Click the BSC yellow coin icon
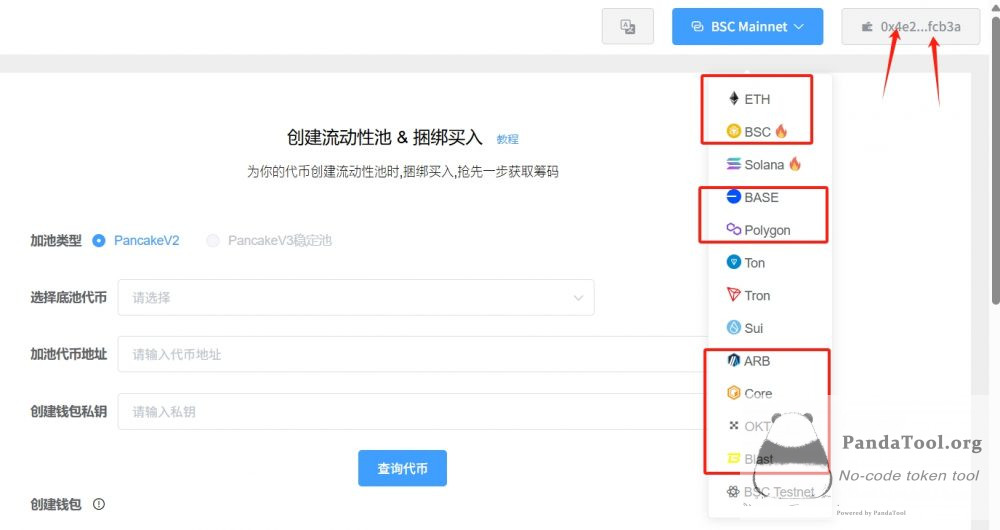Screen dimensions: 1000x530 tap(734, 131)
